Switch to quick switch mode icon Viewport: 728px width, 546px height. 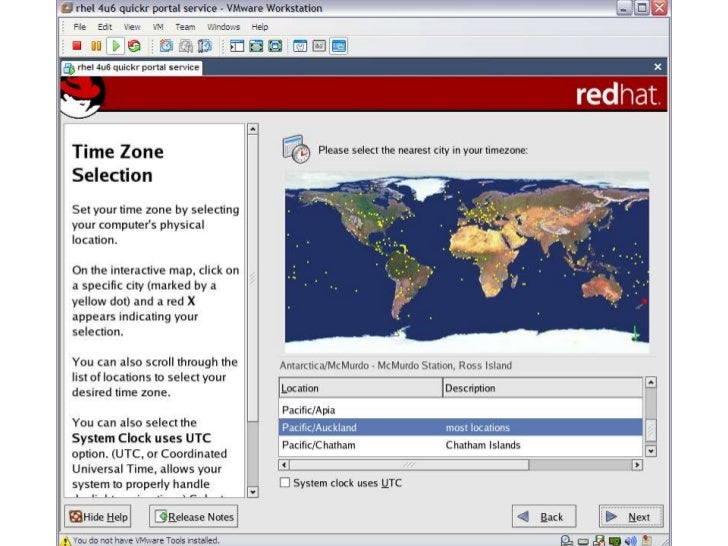coord(256,46)
